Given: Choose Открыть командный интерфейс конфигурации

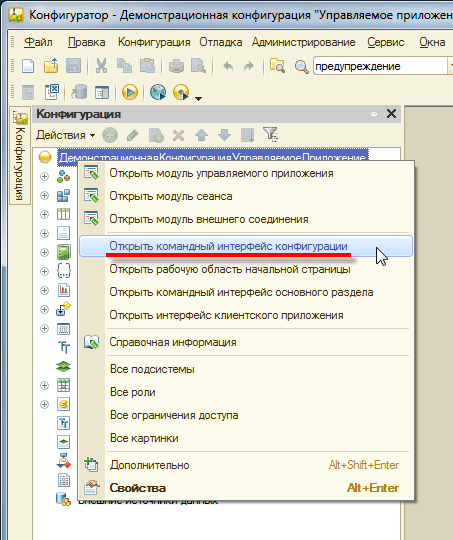Looking at the screenshot, I should [x=246, y=246].
